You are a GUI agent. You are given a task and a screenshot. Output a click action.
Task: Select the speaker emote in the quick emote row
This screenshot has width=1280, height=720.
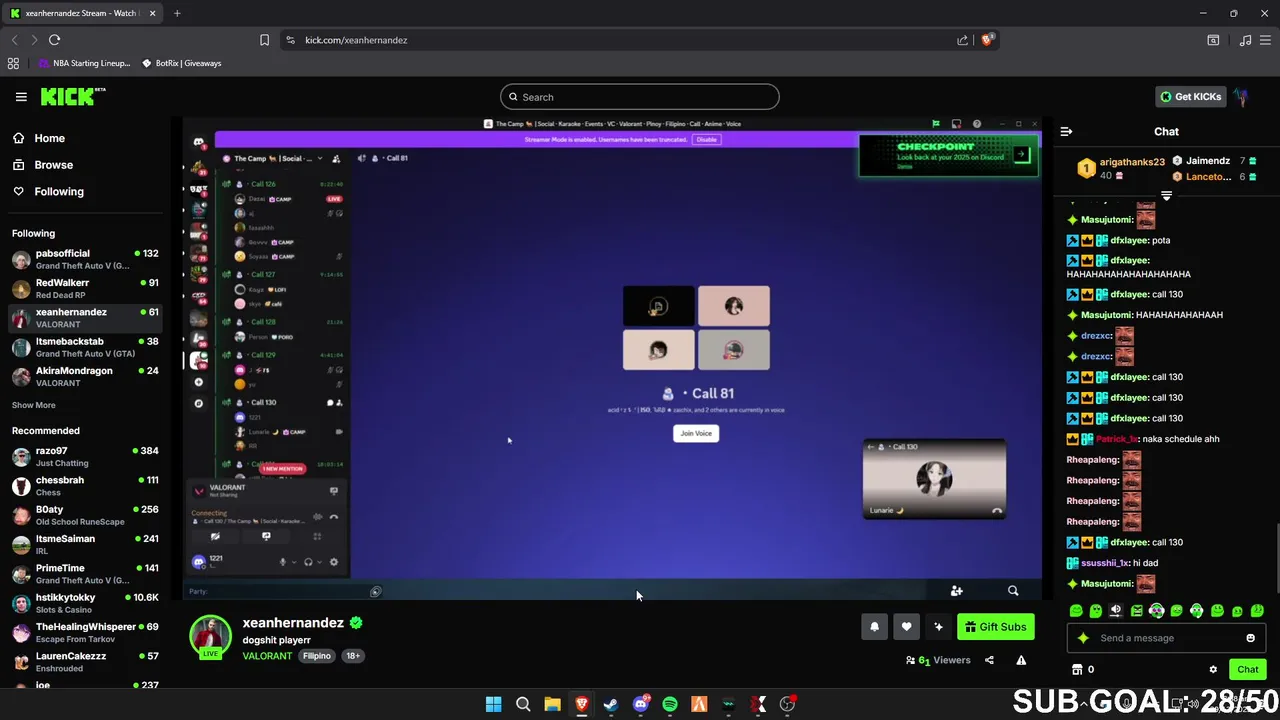click(x=1116, y=611)
